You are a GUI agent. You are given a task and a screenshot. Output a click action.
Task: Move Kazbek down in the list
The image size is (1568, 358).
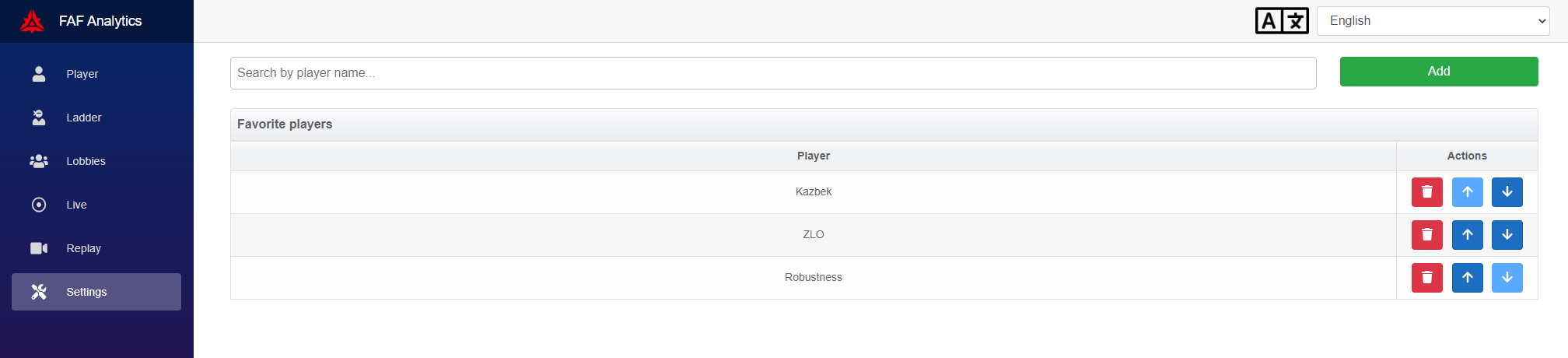pyautogui.click(x=1507, y=192)
